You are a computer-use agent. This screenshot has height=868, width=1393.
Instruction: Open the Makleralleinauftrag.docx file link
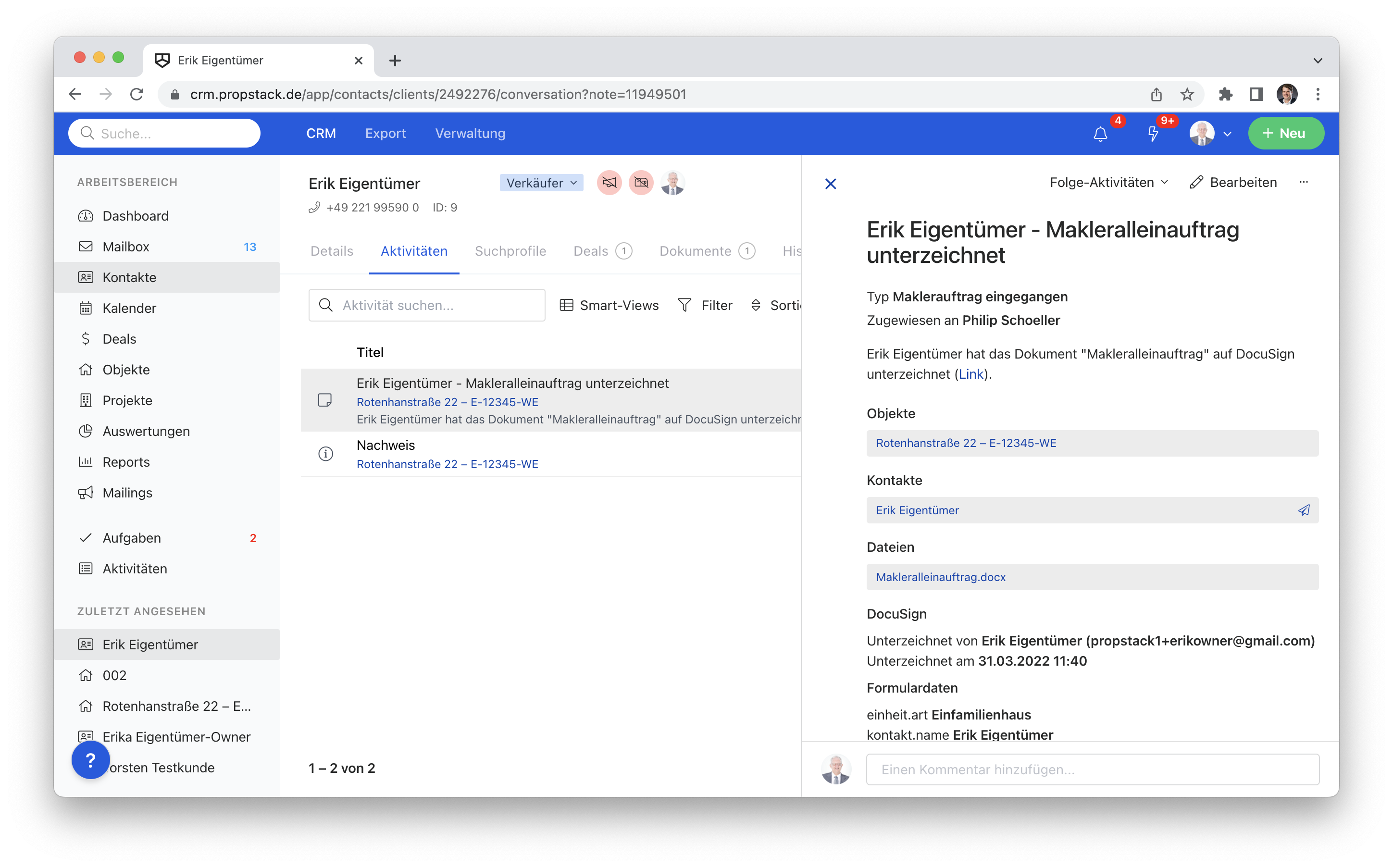pos(940,577)
